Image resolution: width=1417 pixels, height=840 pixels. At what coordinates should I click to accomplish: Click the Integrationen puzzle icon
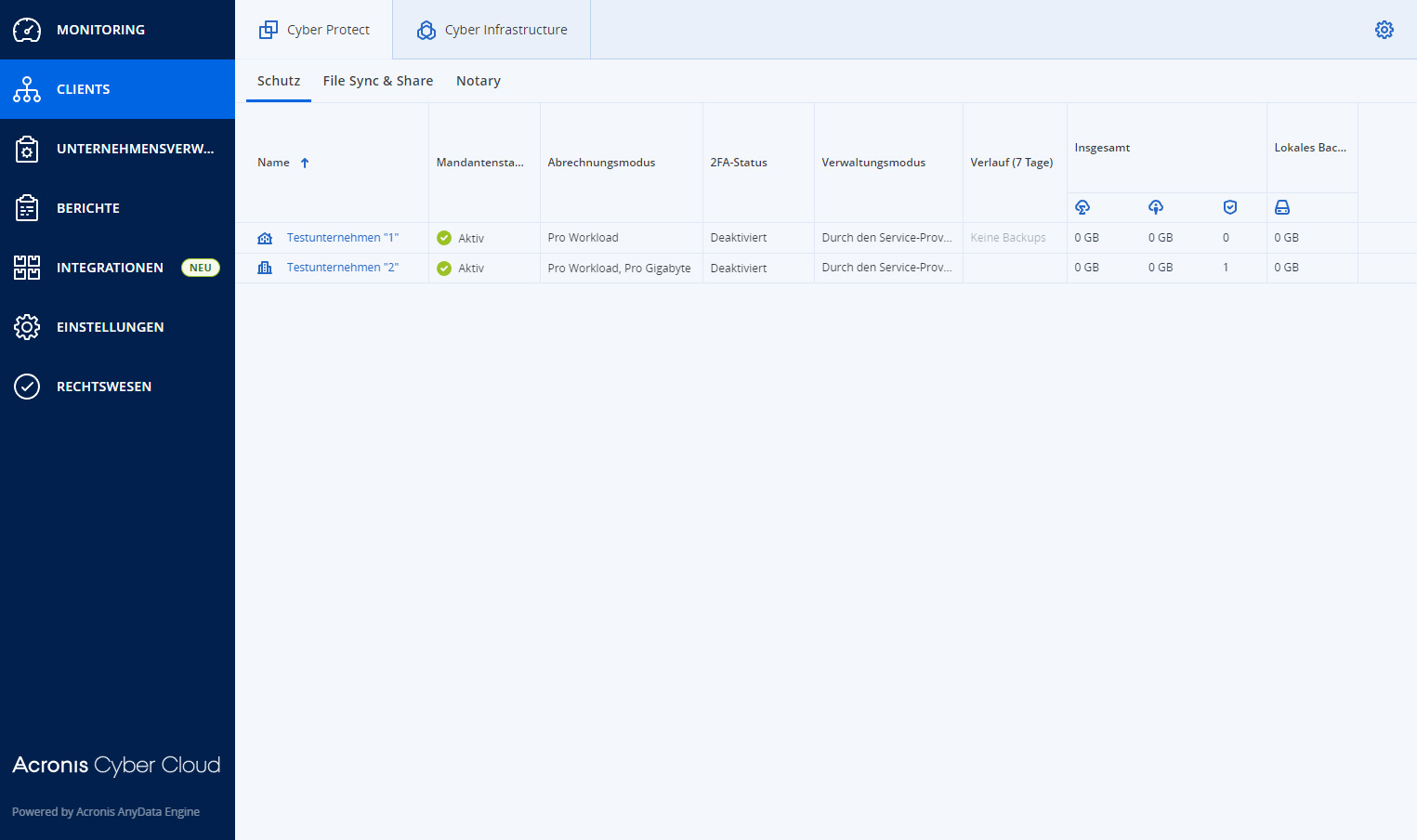tap(27, 268)
